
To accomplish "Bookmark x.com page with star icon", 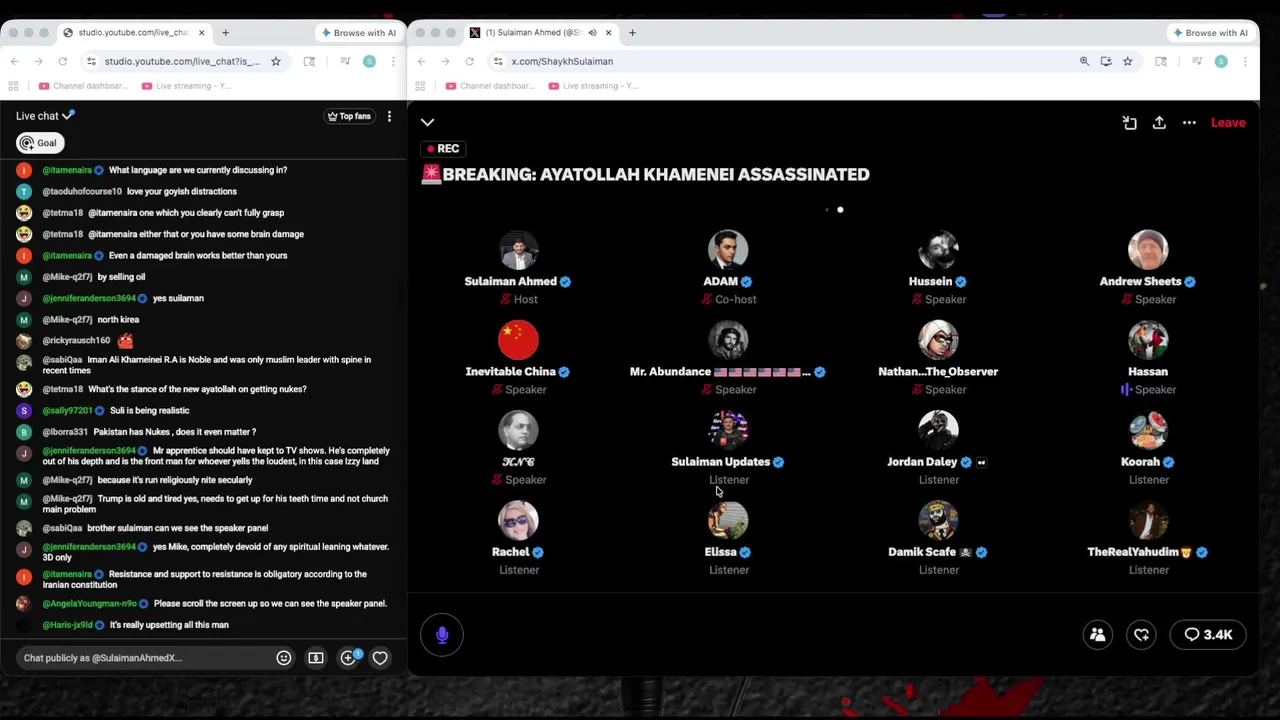I will (1127, 61).
